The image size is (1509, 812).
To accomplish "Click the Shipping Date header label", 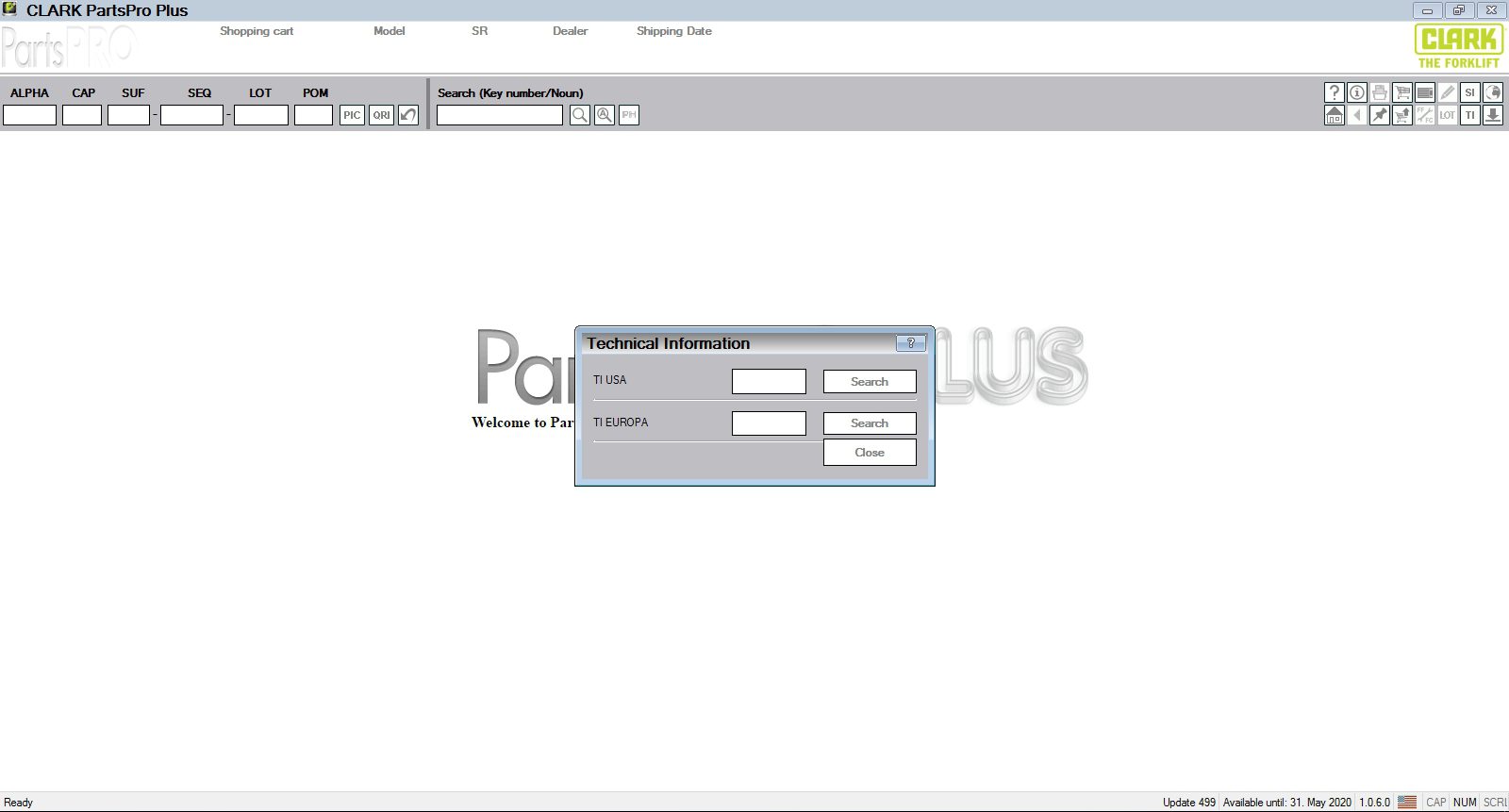I will pyautogui.click(x=674, y=31).
